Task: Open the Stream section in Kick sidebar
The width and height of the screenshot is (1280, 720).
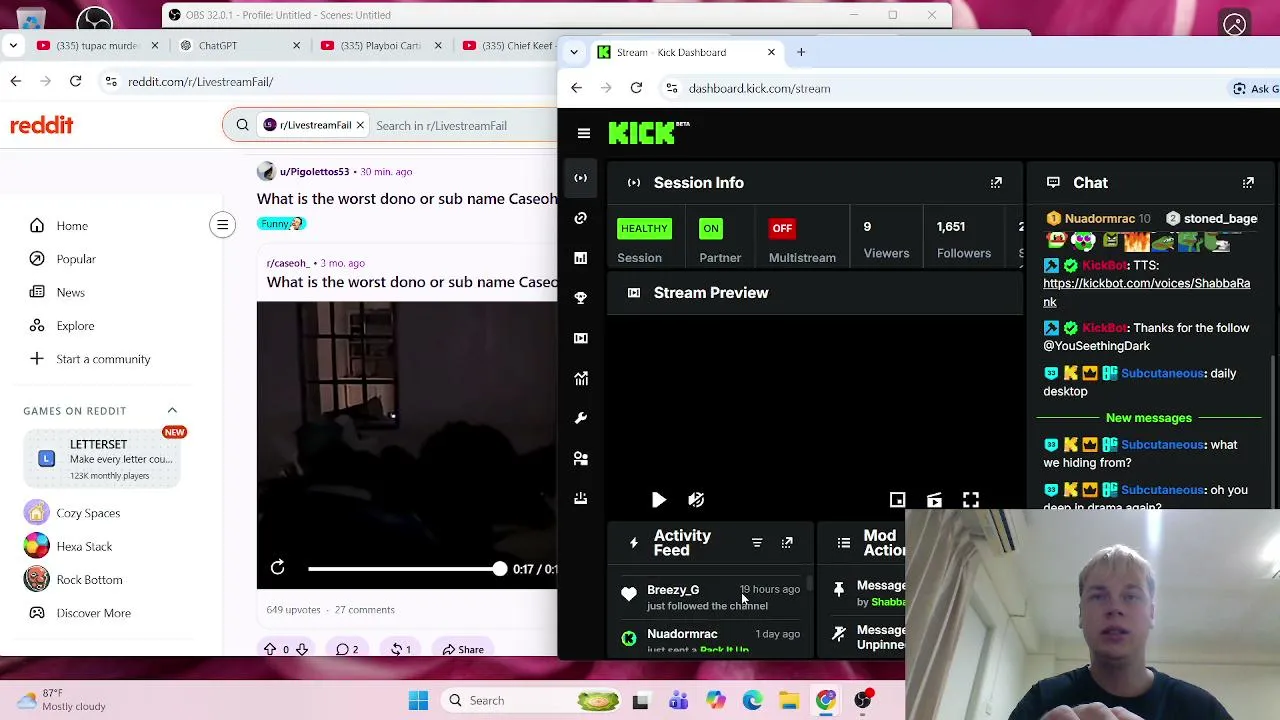Action: [x=581, y=178]
